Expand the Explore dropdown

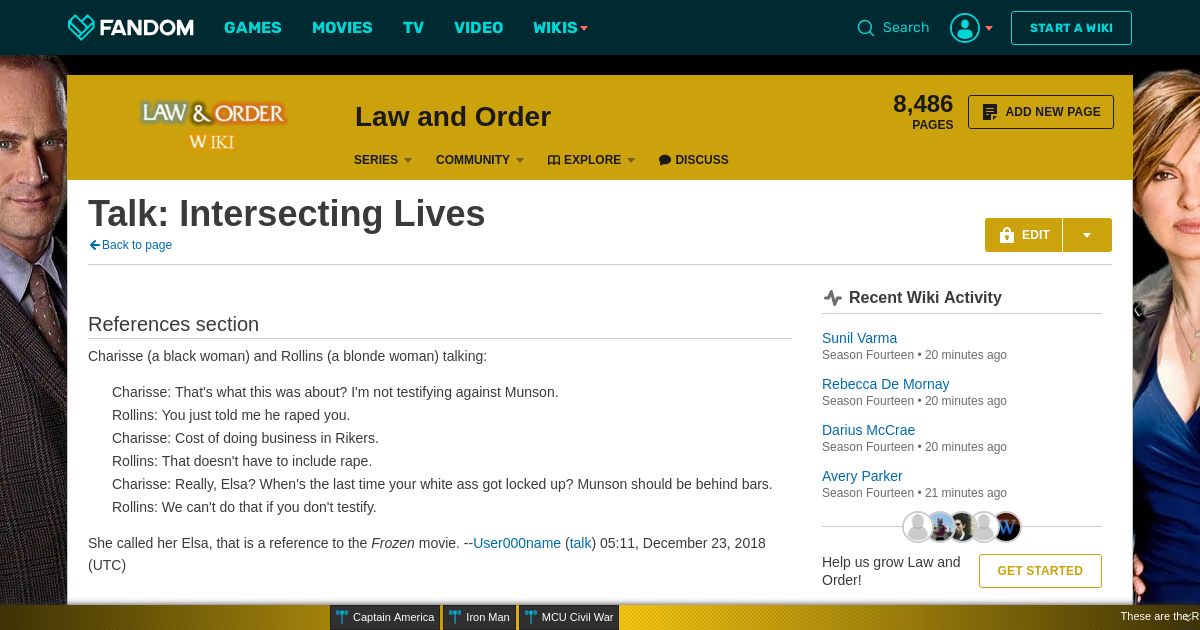pos(592,160)
